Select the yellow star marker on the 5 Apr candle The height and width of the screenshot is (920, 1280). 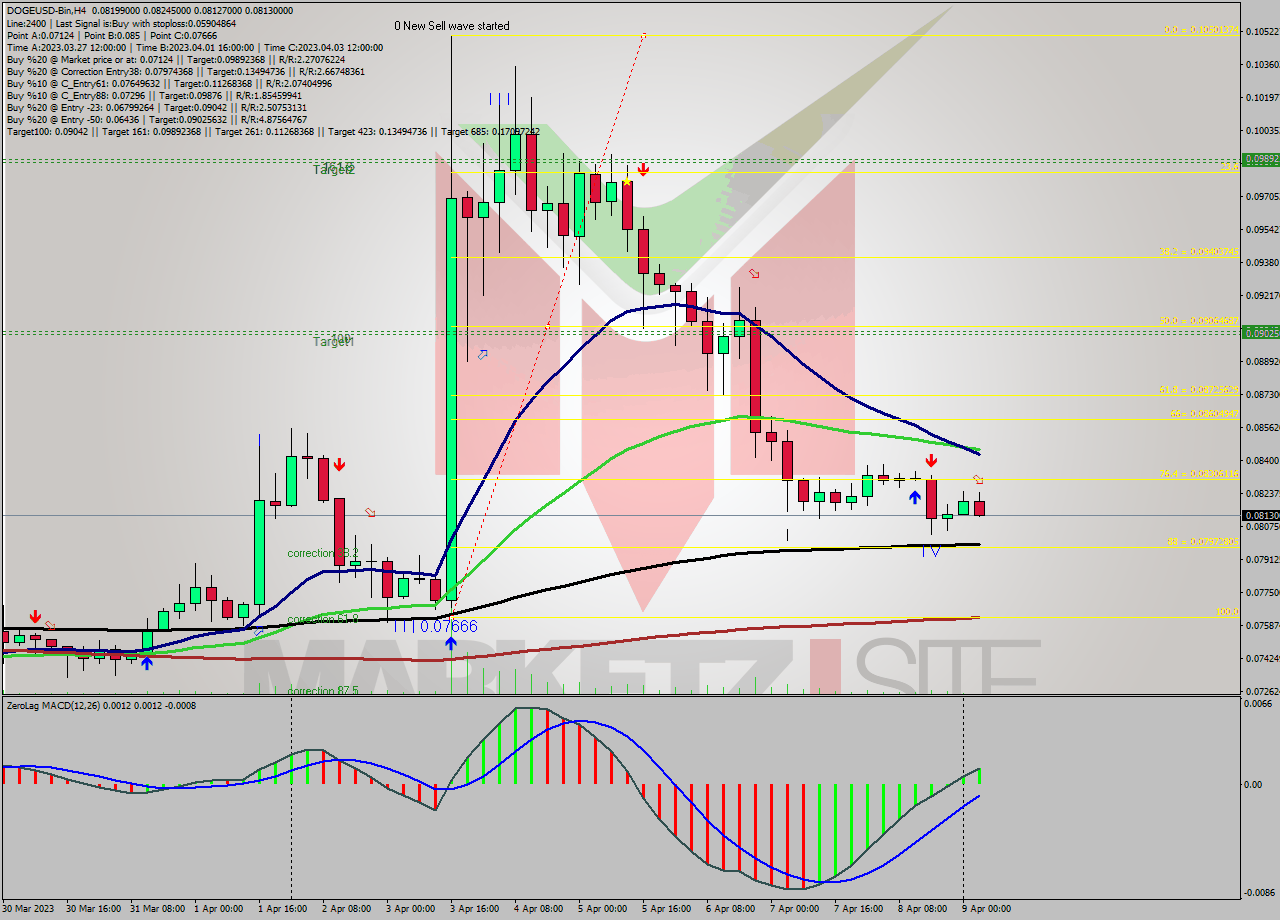point(627,181)
